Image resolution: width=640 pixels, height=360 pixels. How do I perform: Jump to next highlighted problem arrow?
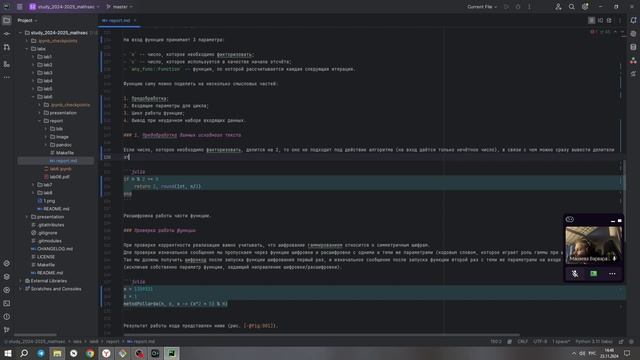622,32
